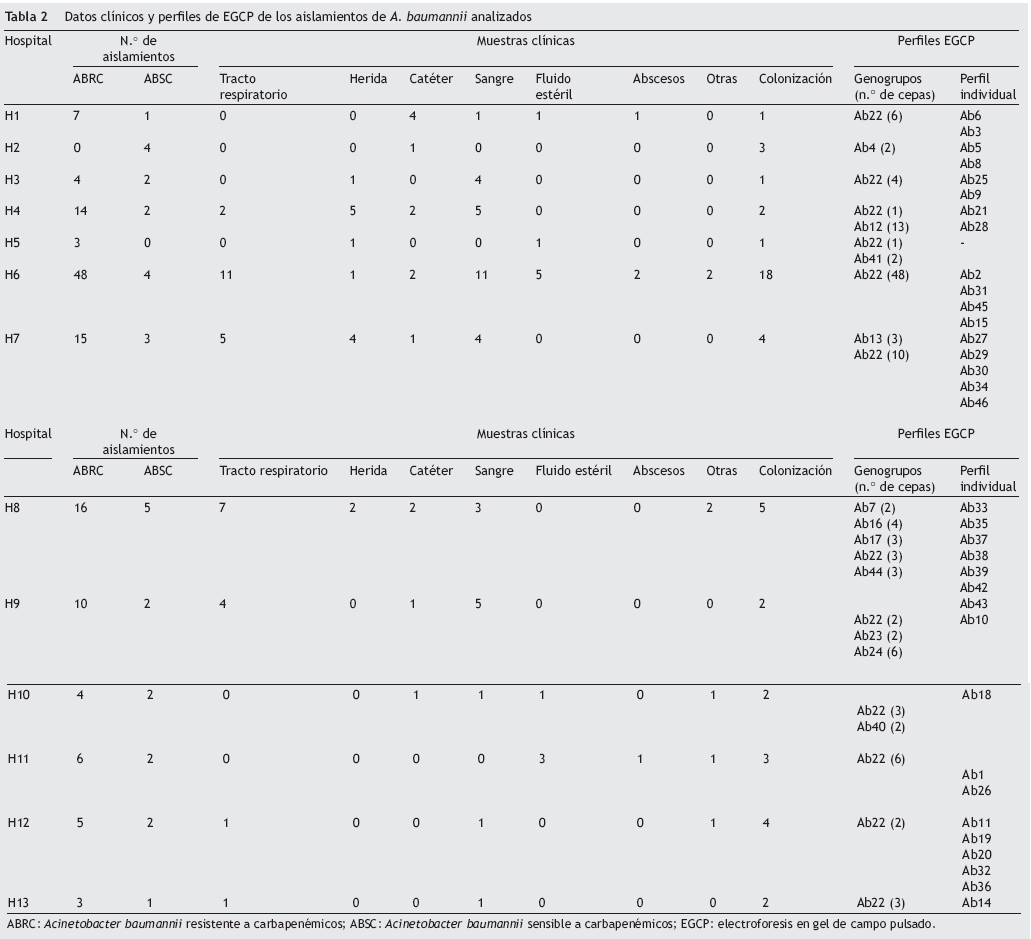Select genogroup entry 'Ab16 (4)'
The height and width of the screenshot is (939, 1031).
point(877,524)
